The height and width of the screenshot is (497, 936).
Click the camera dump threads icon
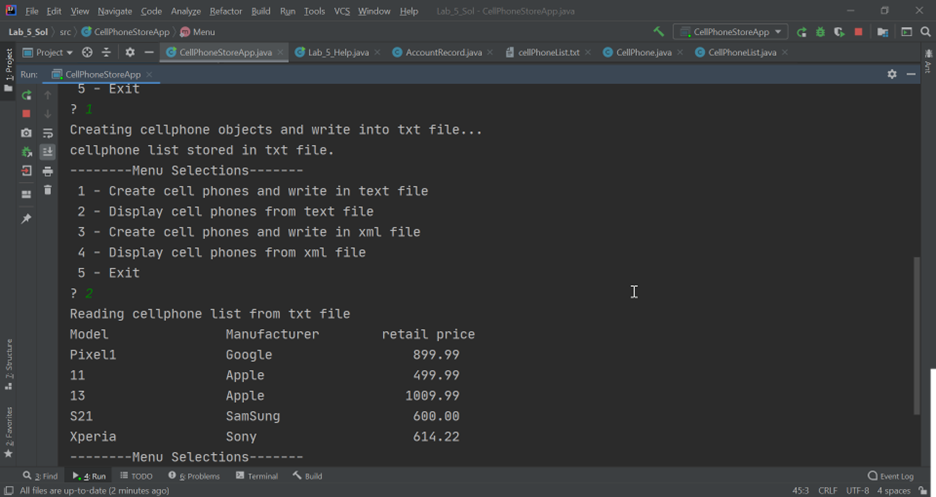coord(26,133)
